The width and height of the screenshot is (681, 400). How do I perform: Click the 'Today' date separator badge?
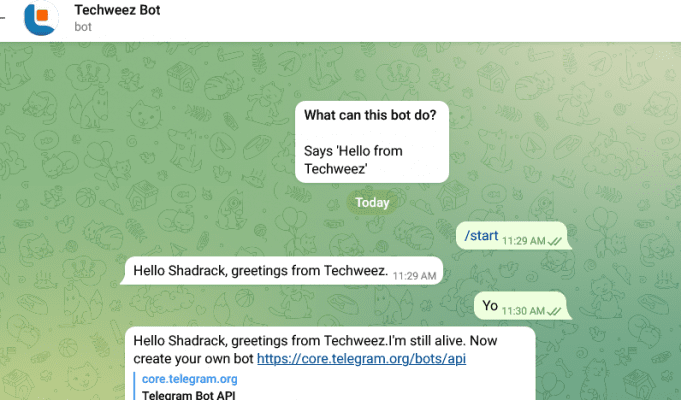click(372, 202)
